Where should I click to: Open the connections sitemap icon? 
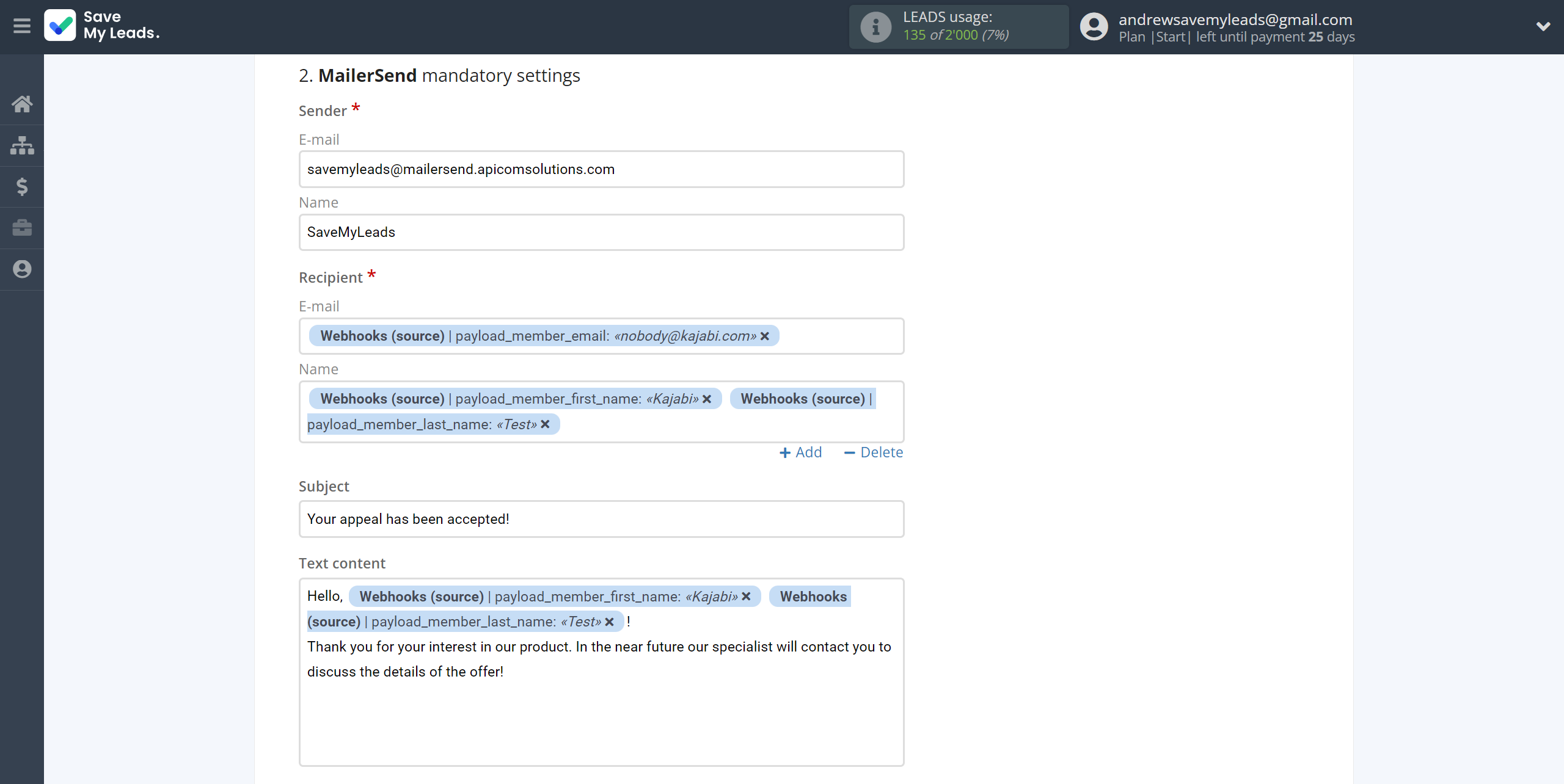click(x=22, y=145)
